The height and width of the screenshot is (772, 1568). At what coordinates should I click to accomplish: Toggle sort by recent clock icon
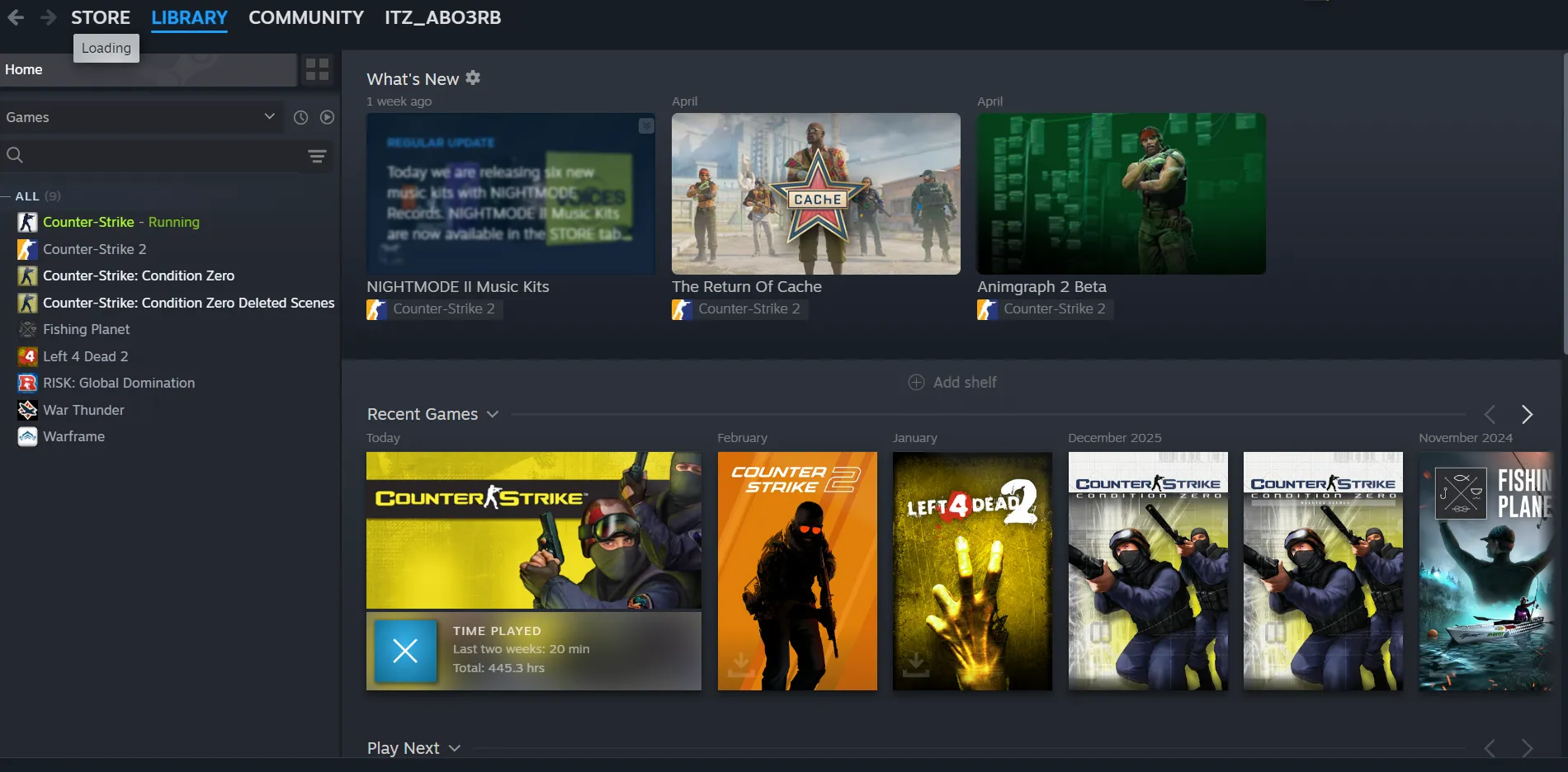tap(301, 117)
